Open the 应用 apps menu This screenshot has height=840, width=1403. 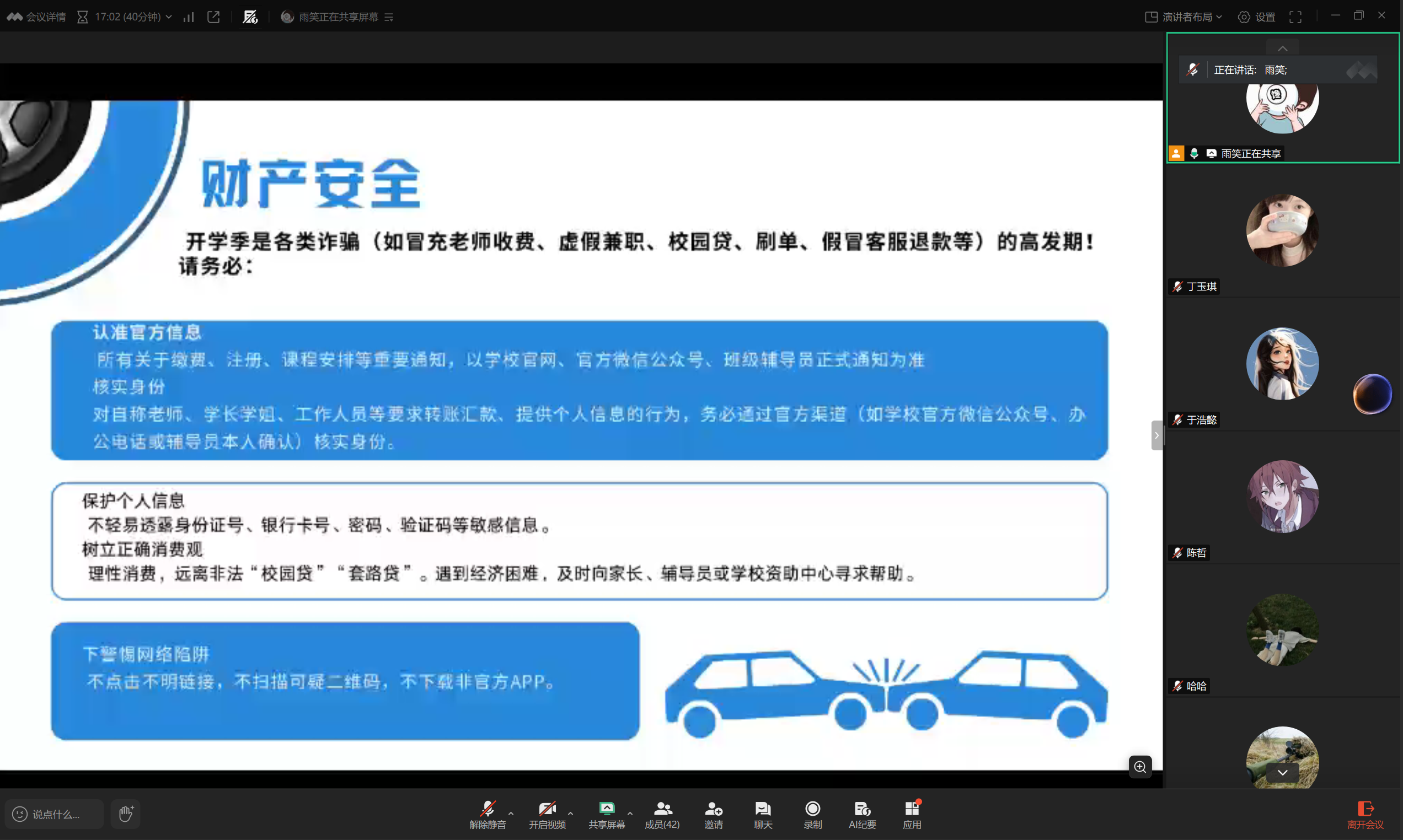click(912, 814)
